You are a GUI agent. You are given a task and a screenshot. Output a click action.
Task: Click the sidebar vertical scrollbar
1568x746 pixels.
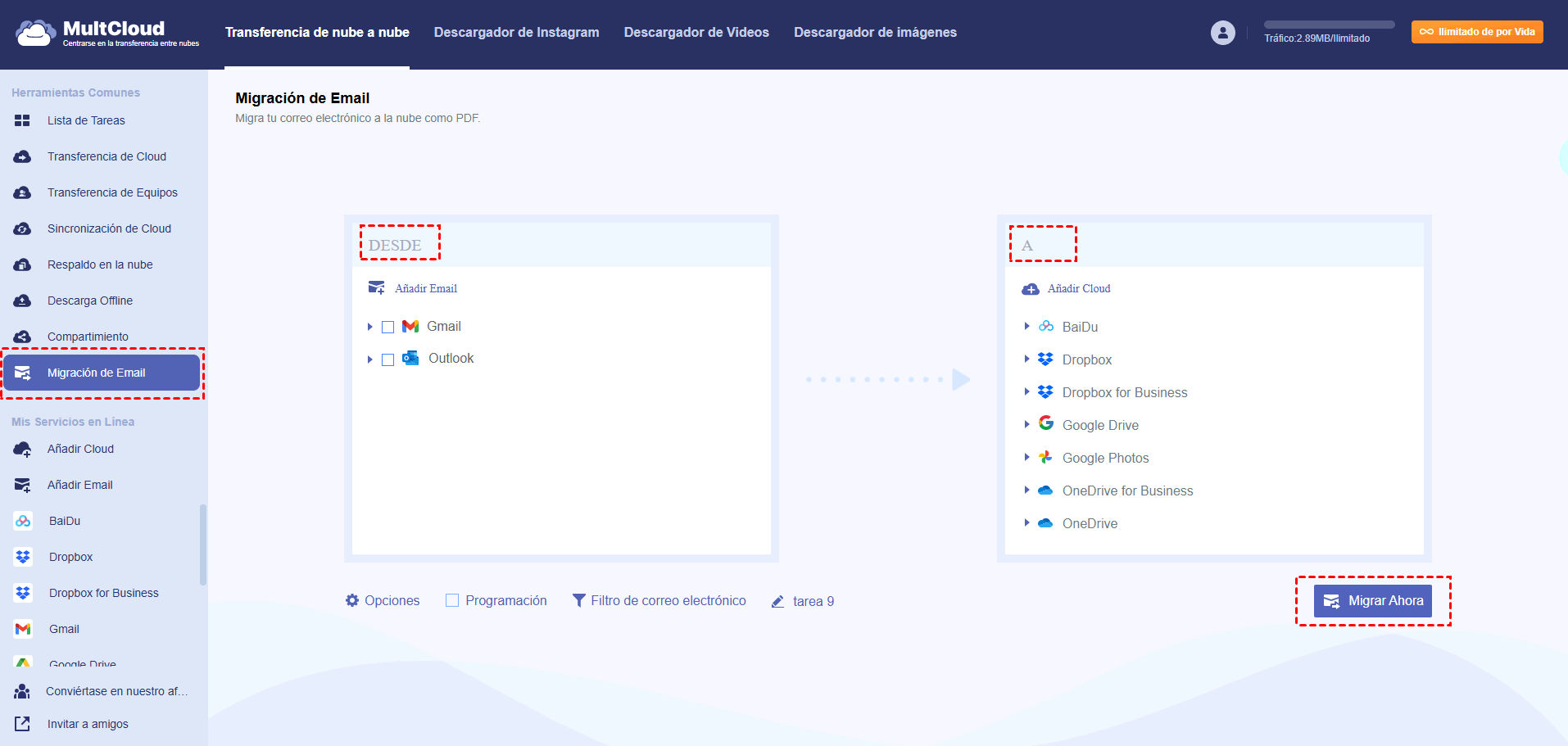(x=202, y=545)
